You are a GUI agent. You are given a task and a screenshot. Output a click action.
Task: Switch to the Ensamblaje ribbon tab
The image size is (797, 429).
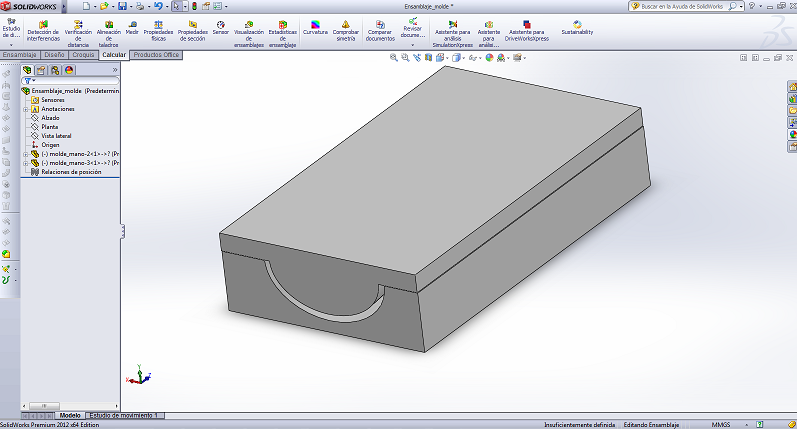coord(19,55)
